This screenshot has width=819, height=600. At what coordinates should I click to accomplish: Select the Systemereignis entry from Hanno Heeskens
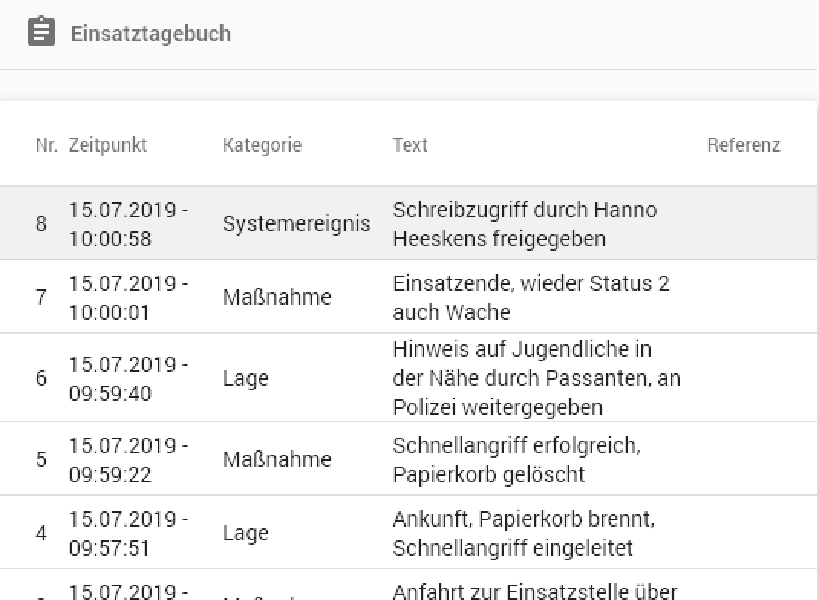click(x=524, y=222)
